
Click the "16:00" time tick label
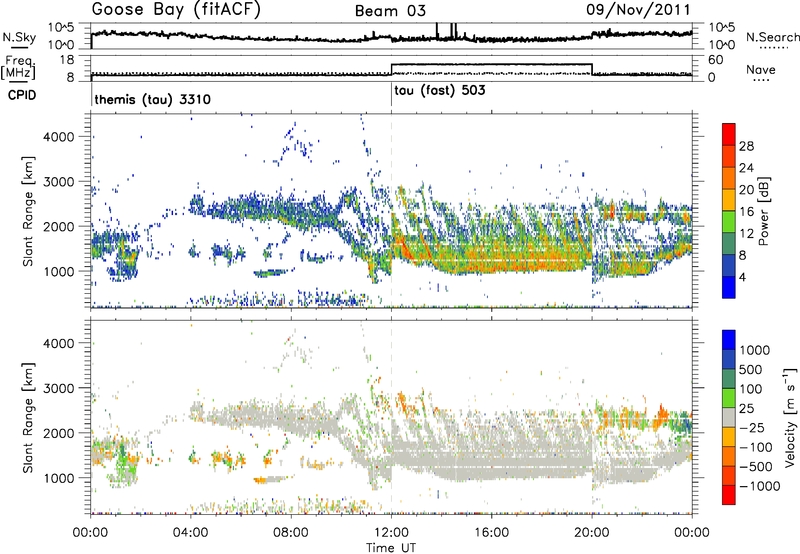tap(491, 533)
